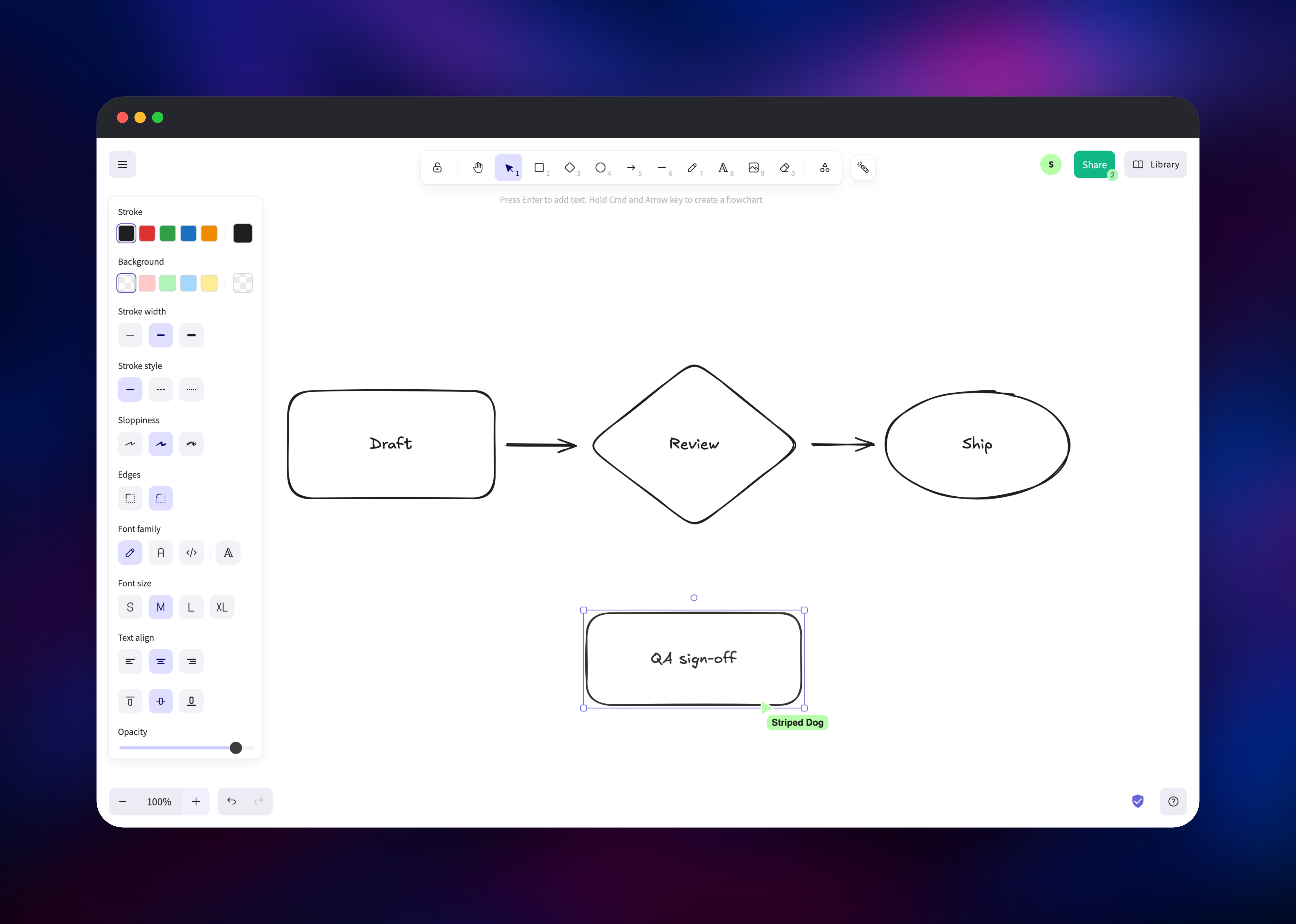Open the hamburger main menu
The width and height of the screenshot is (1296, 924).
(122, 164)
